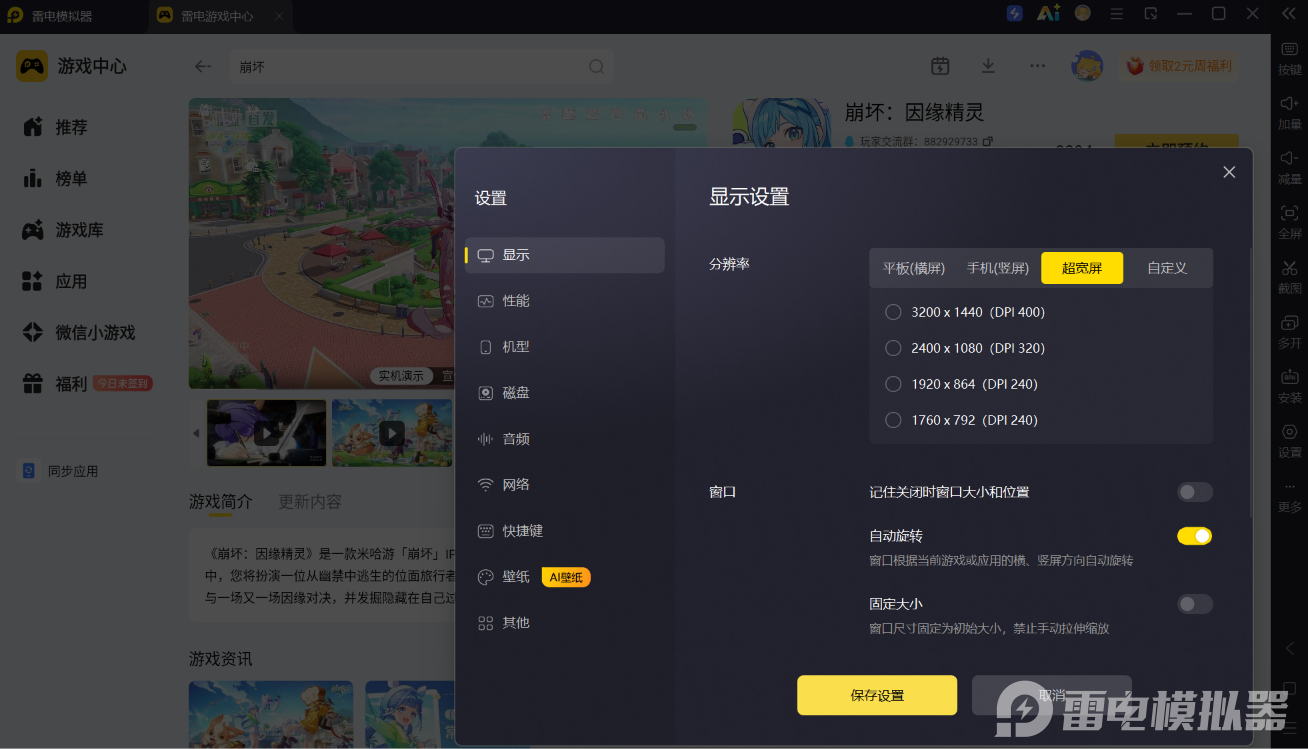The height and width of the screenshot is (749, 1308).
Task: Go back with the game center arrow
Action: 203,66
